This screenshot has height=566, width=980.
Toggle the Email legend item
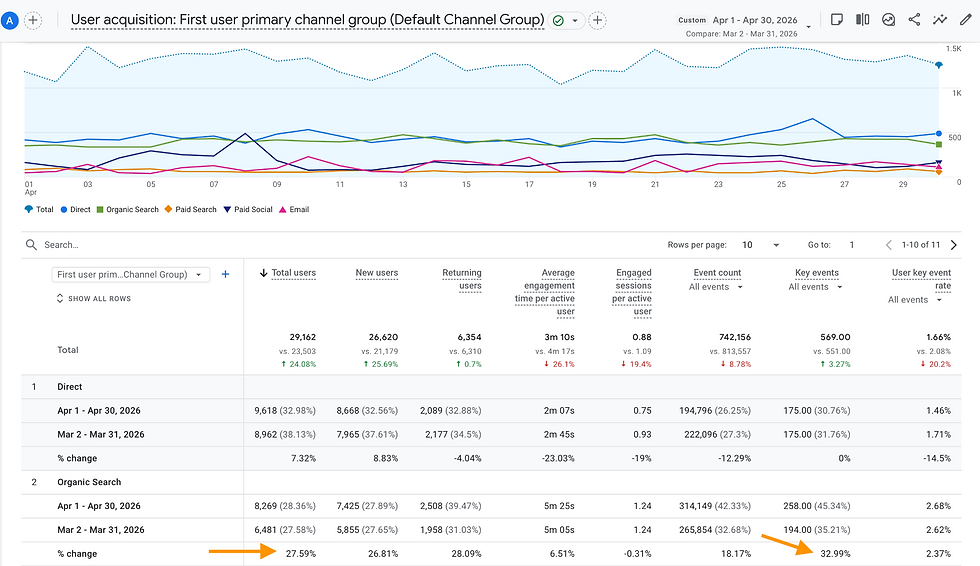(294, 209)
